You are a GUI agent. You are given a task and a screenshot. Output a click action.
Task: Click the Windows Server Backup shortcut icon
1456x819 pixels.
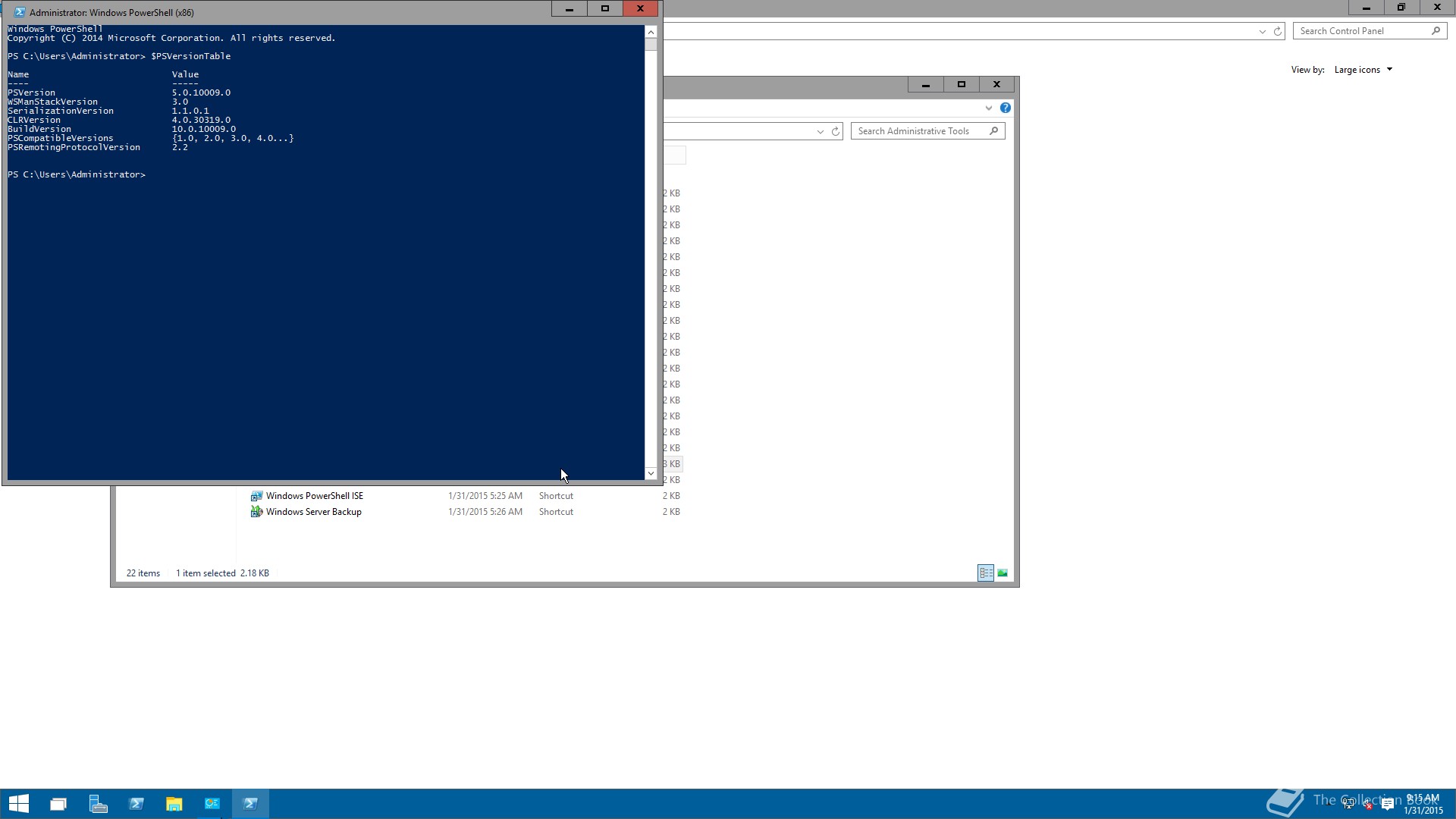(256, 512)
